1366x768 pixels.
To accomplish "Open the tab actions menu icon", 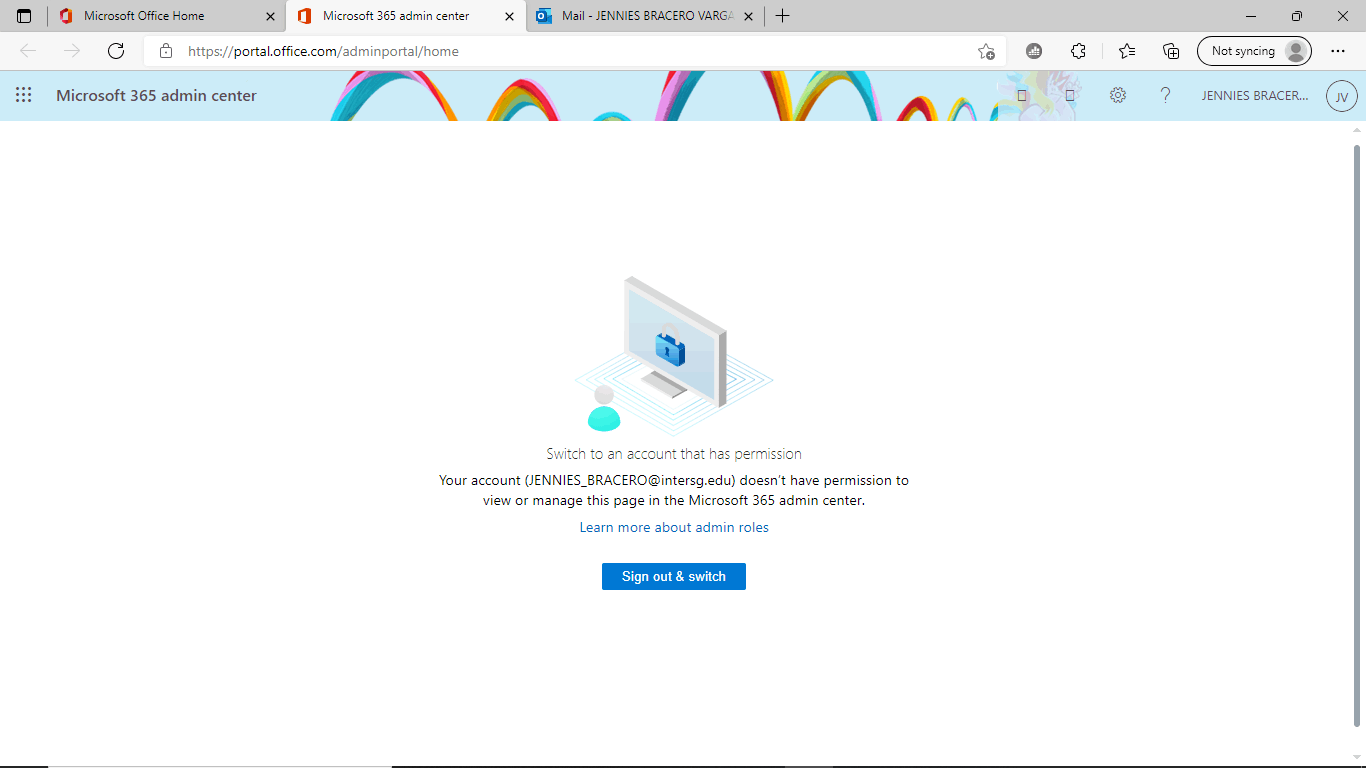I will [24, 16].
